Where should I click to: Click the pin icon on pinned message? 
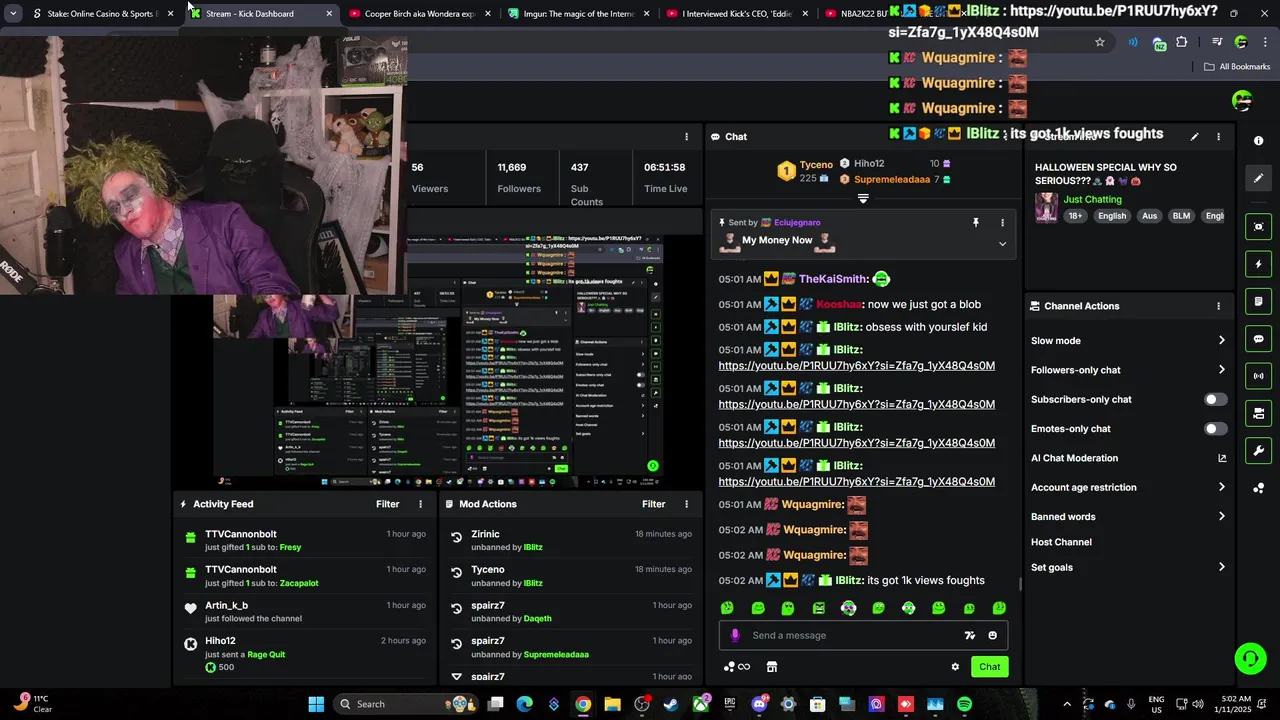[x=976, y=223]
